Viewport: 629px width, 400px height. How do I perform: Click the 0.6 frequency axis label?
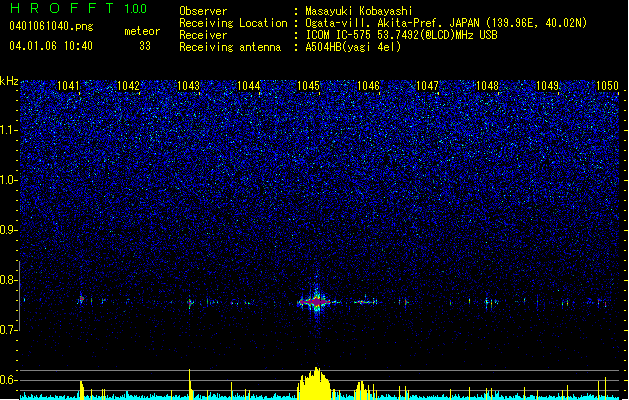pyautogui.click(x=9, y=380)
